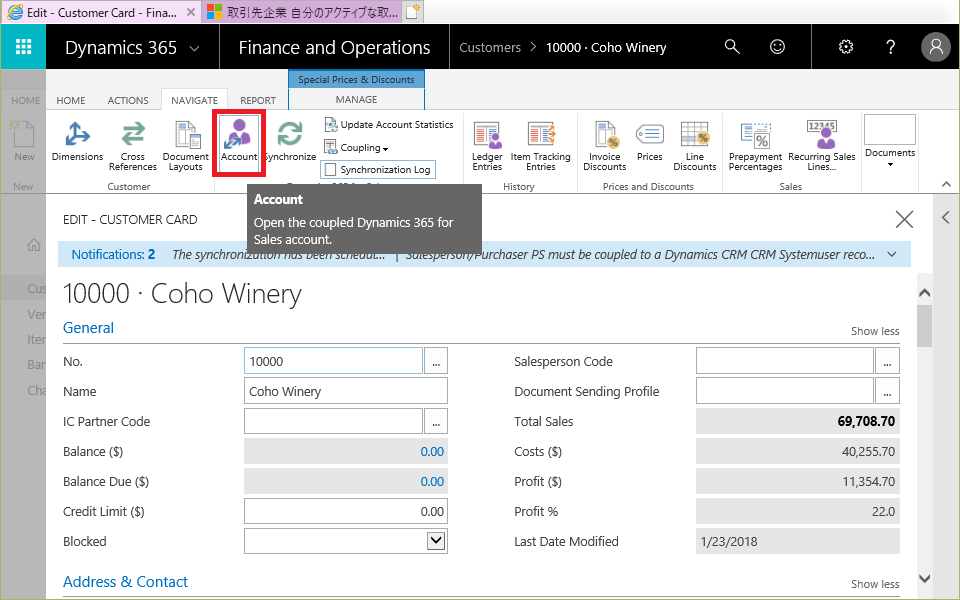The image size is (960, 600).
Task: Open Document Layouts
Action: [186, 147]
